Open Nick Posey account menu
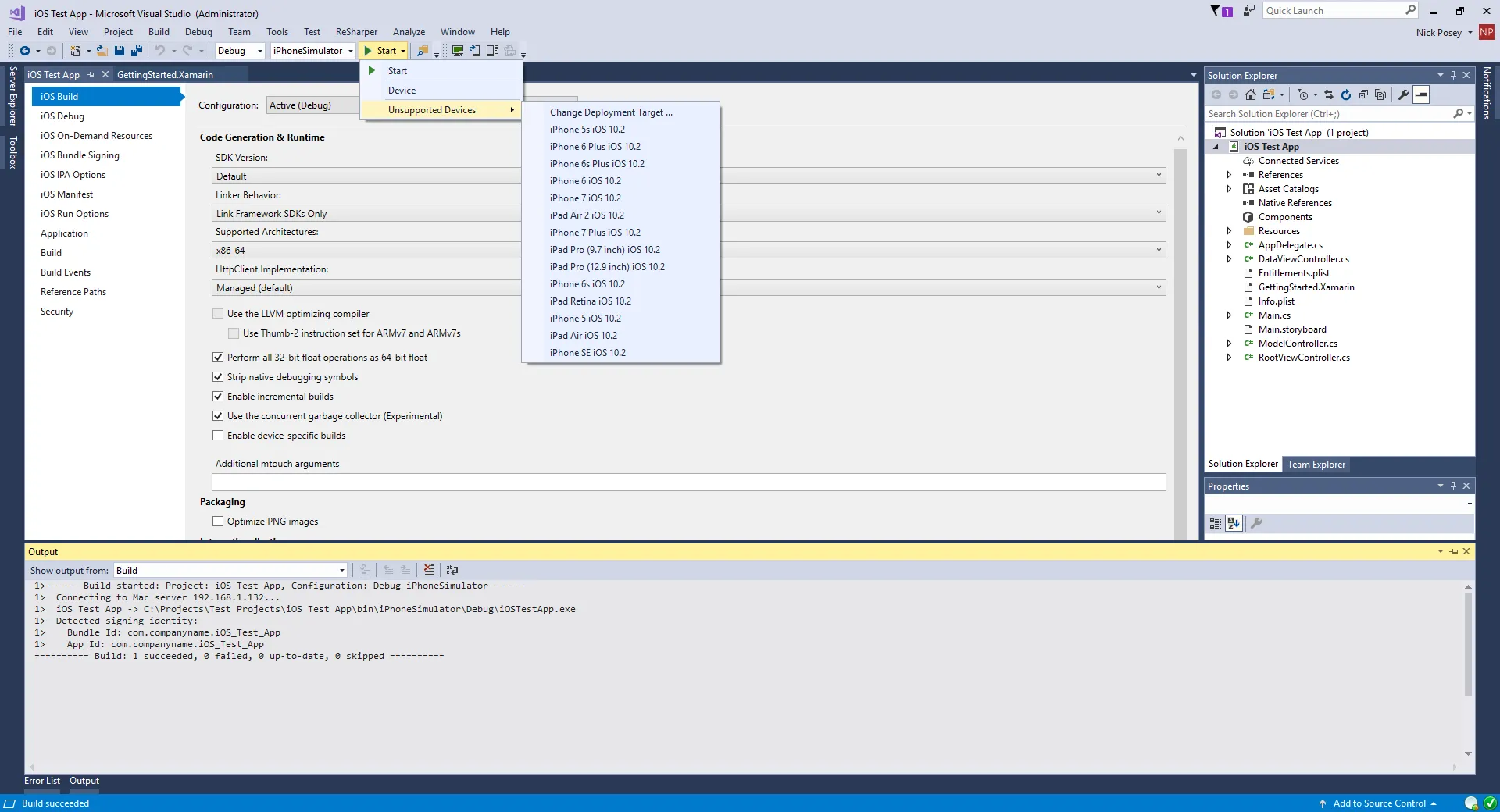This screenshot has width=1500, height=812. 1444,33
